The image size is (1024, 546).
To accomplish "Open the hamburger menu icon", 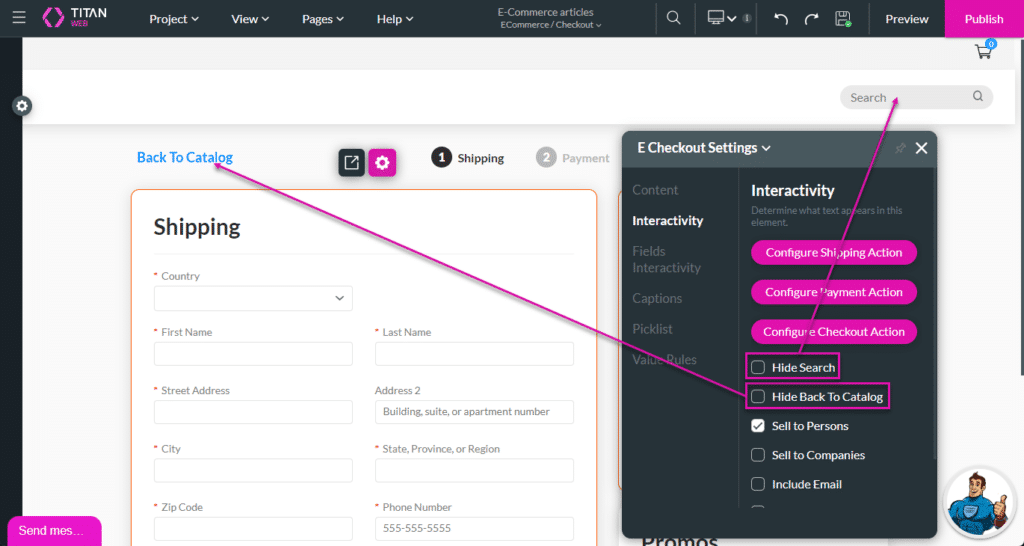I will coord(19,18).
